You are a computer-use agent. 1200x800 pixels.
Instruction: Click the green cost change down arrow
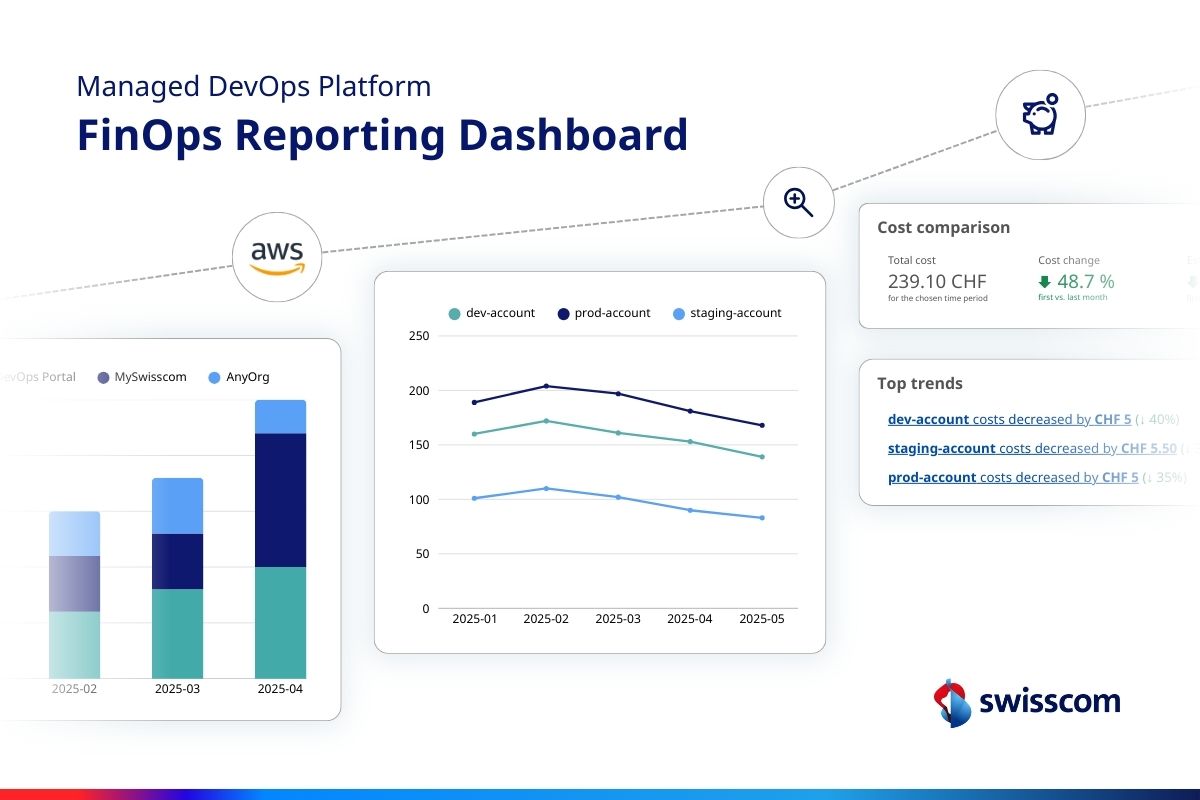click(1046, 282)
